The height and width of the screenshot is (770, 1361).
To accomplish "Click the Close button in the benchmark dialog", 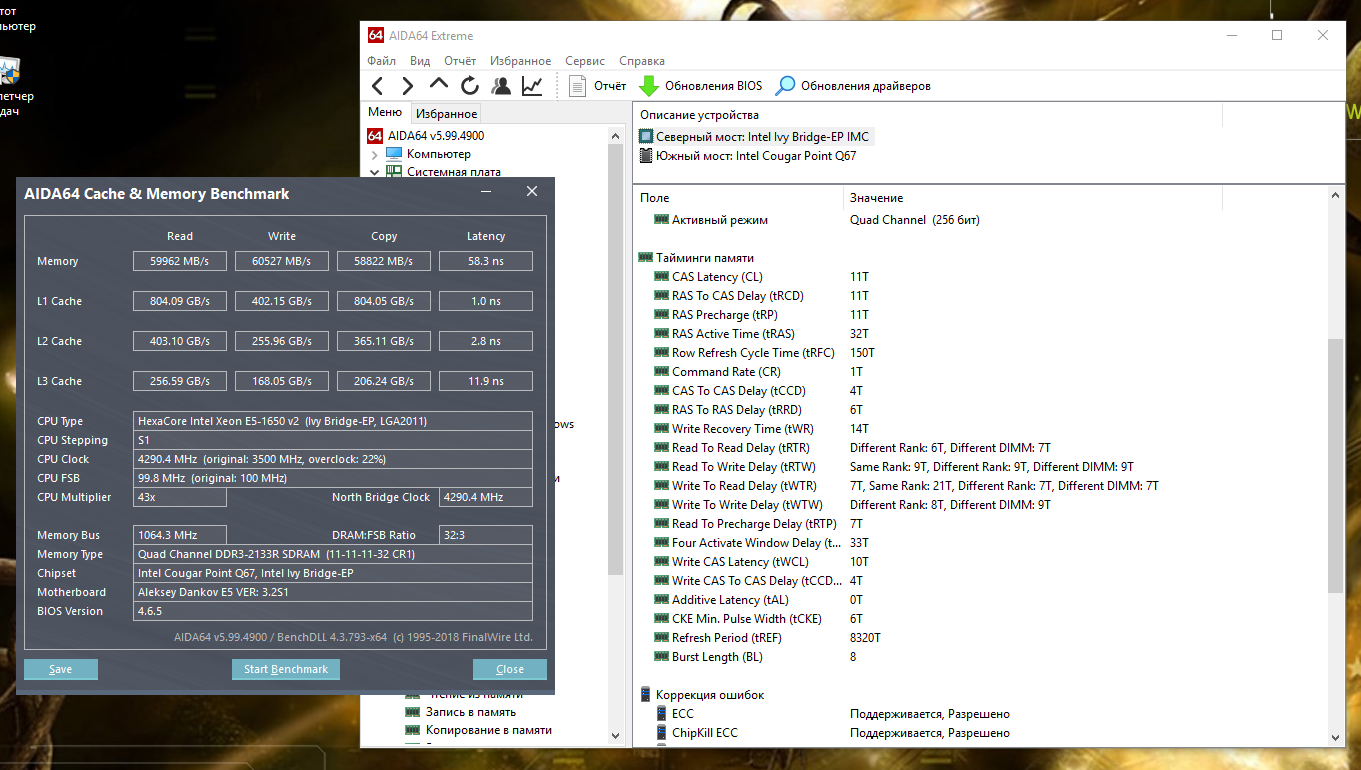I will 510,669.
